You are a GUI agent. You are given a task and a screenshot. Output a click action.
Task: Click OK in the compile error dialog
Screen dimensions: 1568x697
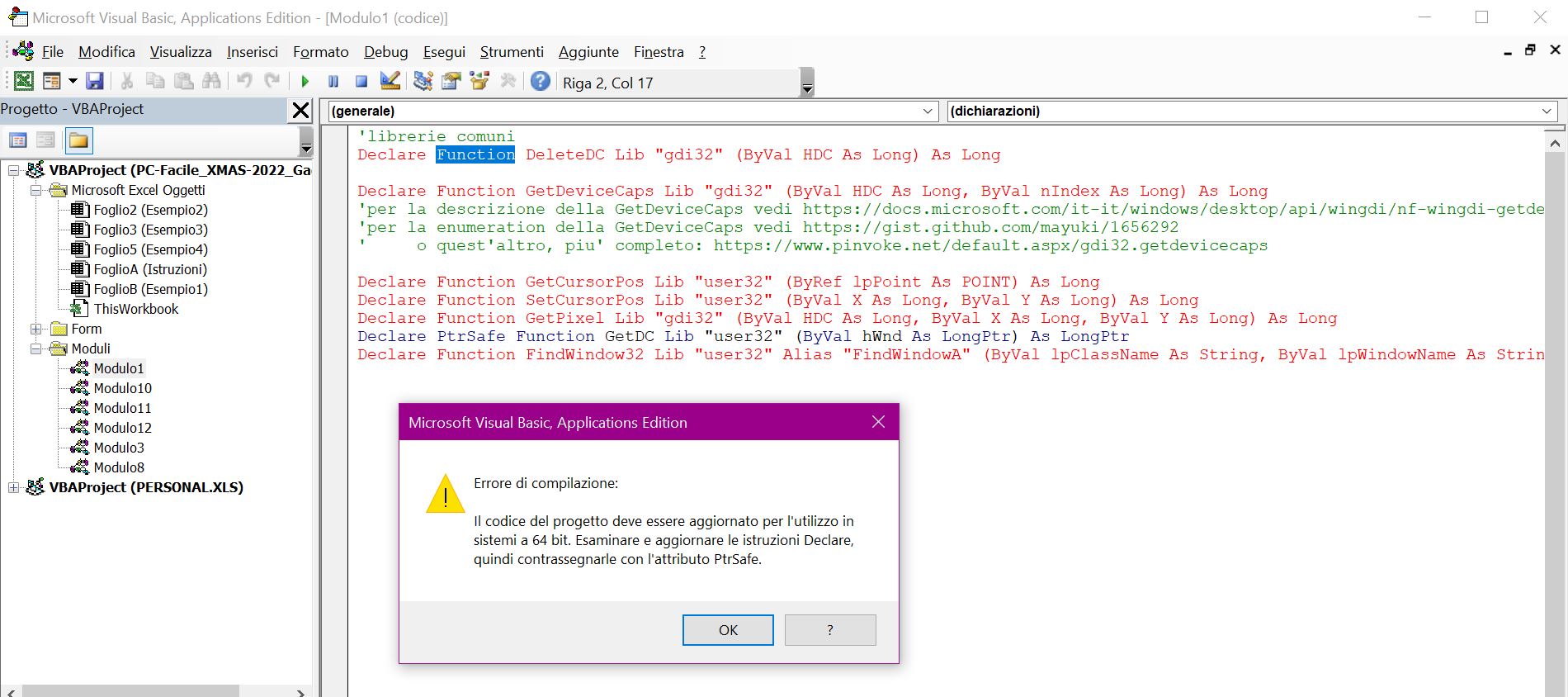(x=728, y=630)
